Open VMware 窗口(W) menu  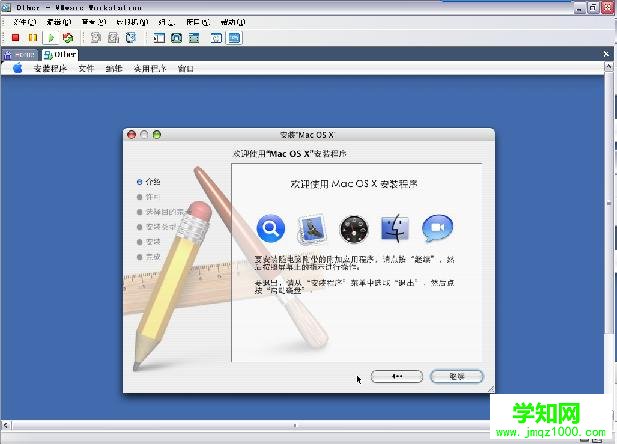coord(198,22)
